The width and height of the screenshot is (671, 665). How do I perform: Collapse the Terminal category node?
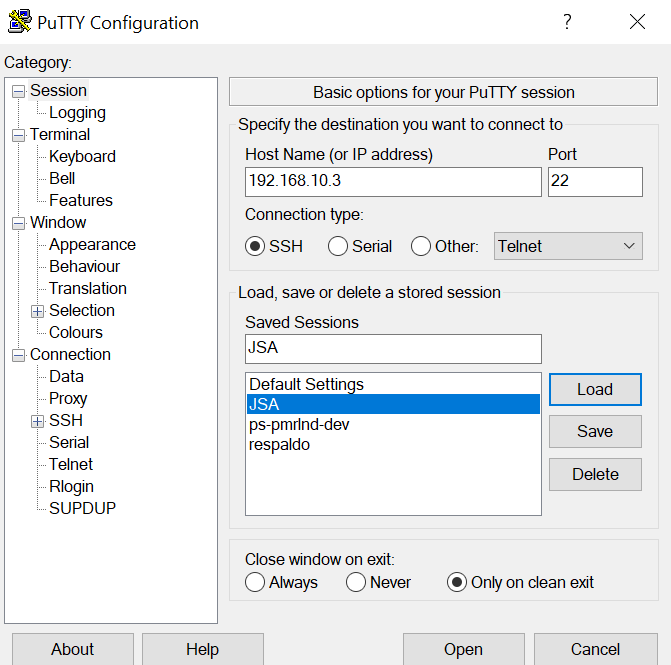point(18,135)
